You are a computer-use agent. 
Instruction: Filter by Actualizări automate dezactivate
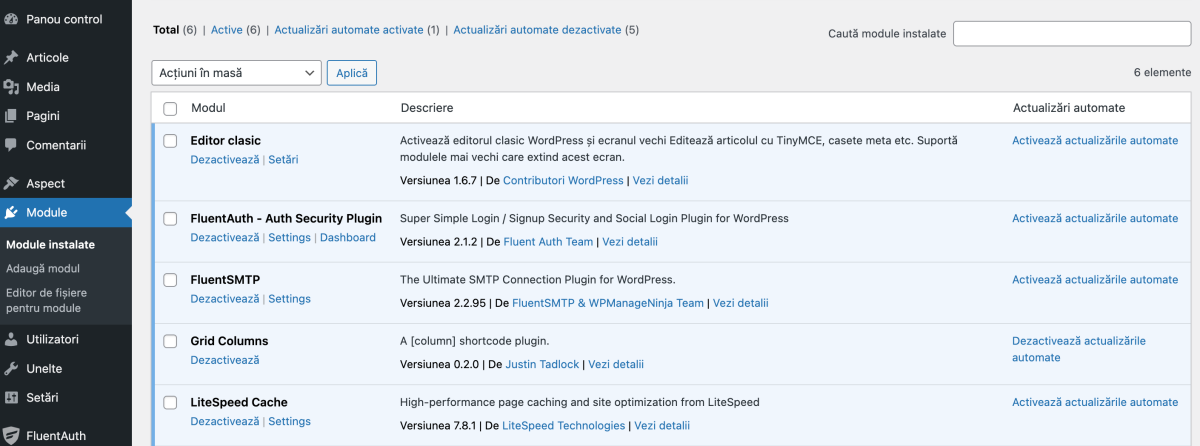537,30
